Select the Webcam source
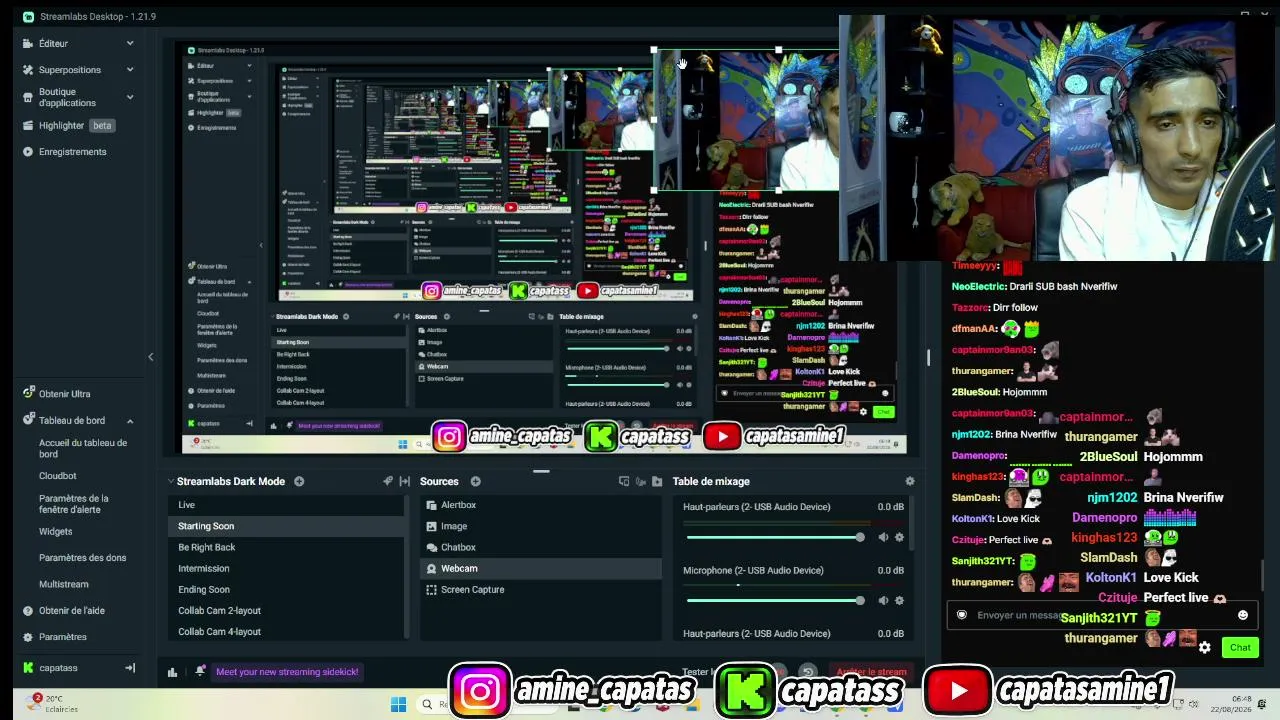Screen dimensions: 1280x720 [x=541, y=568]
